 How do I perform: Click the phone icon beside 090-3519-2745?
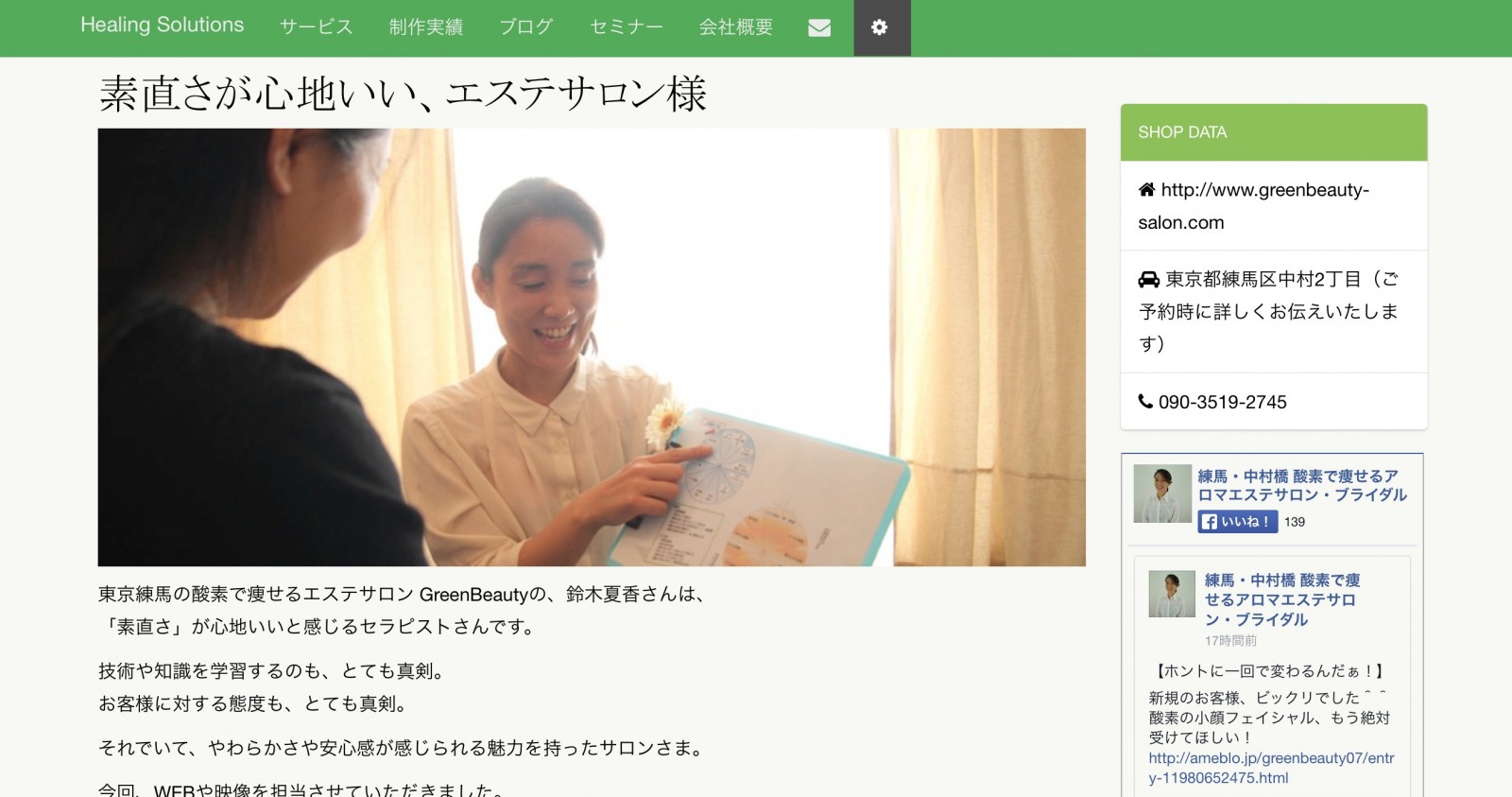[x=1145, y=401]
